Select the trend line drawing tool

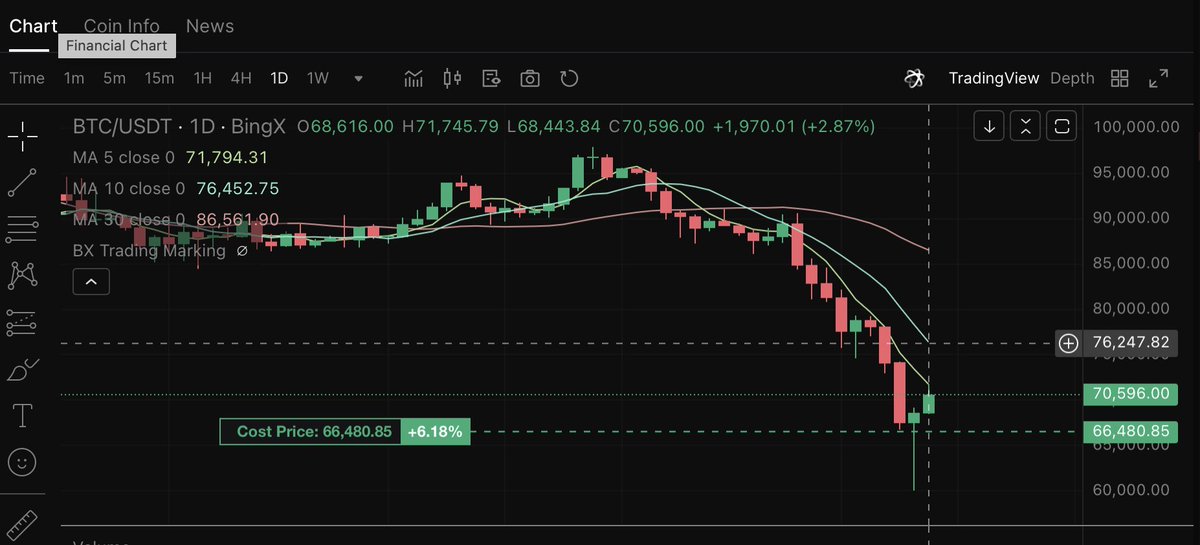22,182
